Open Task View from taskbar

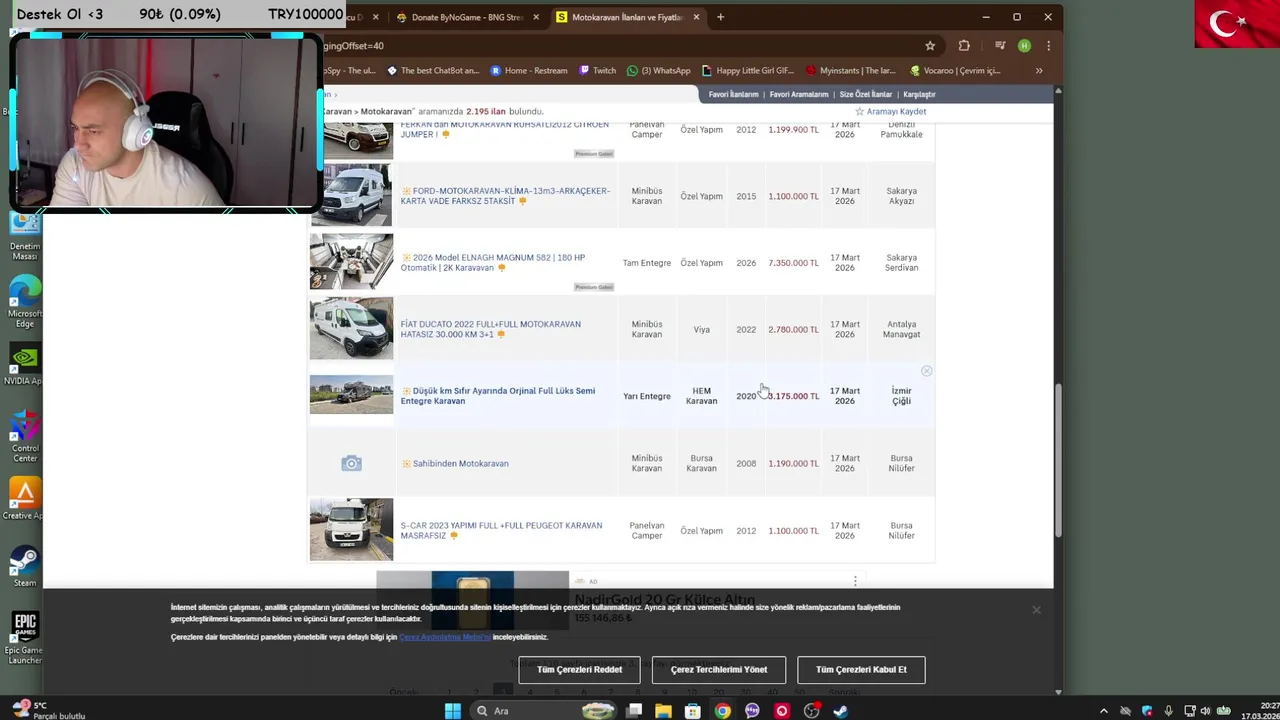[x=634, y=711]
